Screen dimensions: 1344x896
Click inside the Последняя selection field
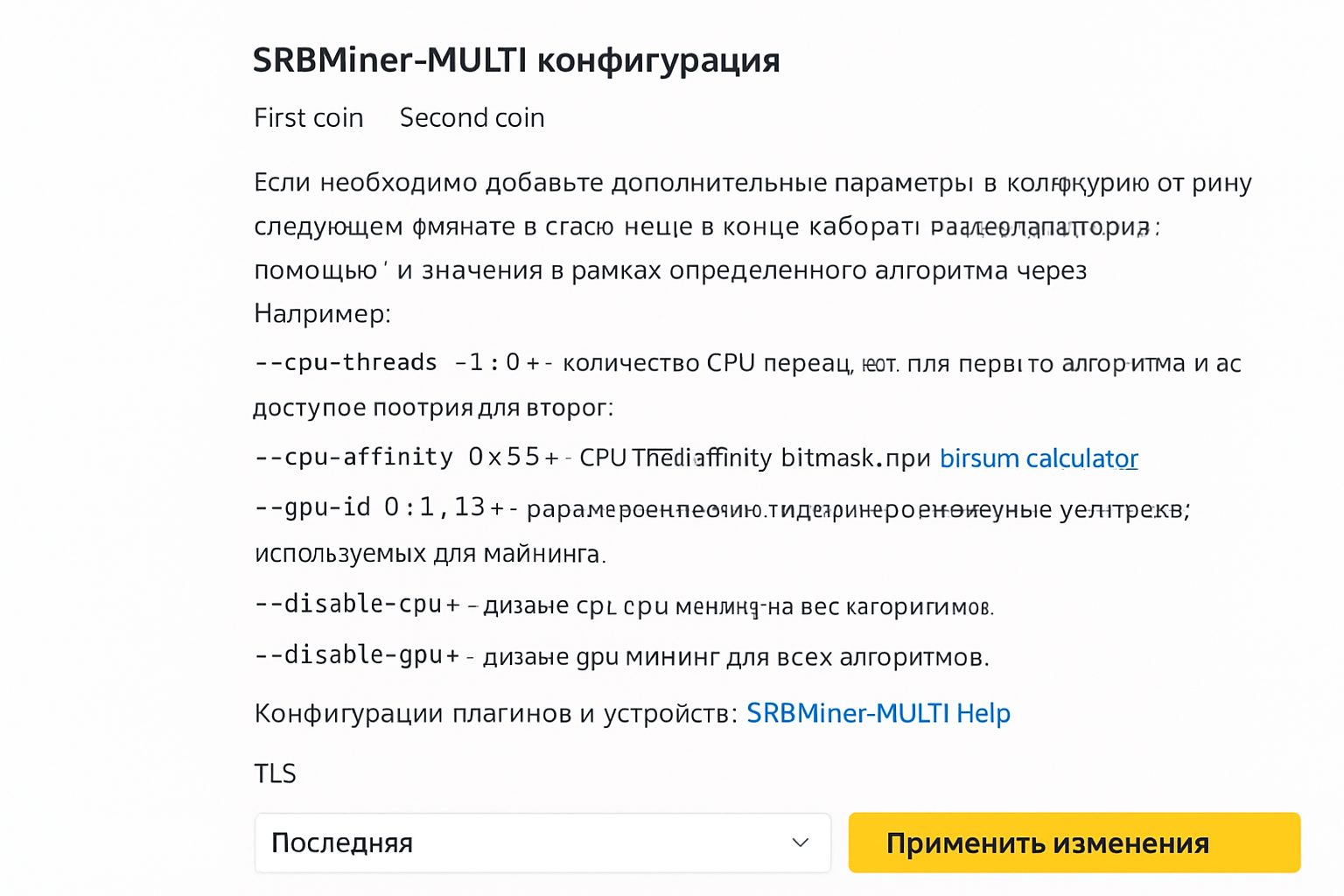[x=437, y=842]
